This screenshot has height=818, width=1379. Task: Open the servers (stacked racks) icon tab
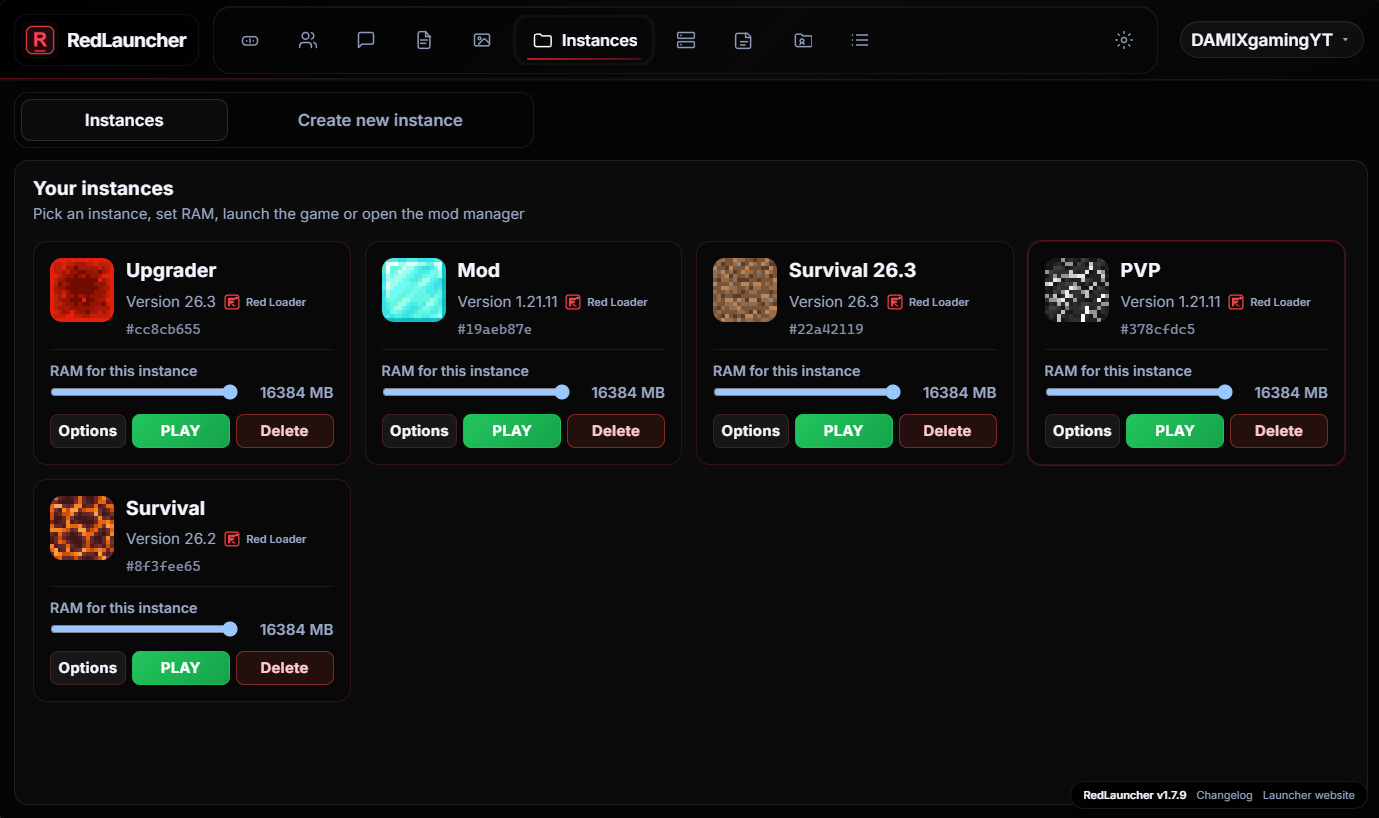[x=686, y=40]
